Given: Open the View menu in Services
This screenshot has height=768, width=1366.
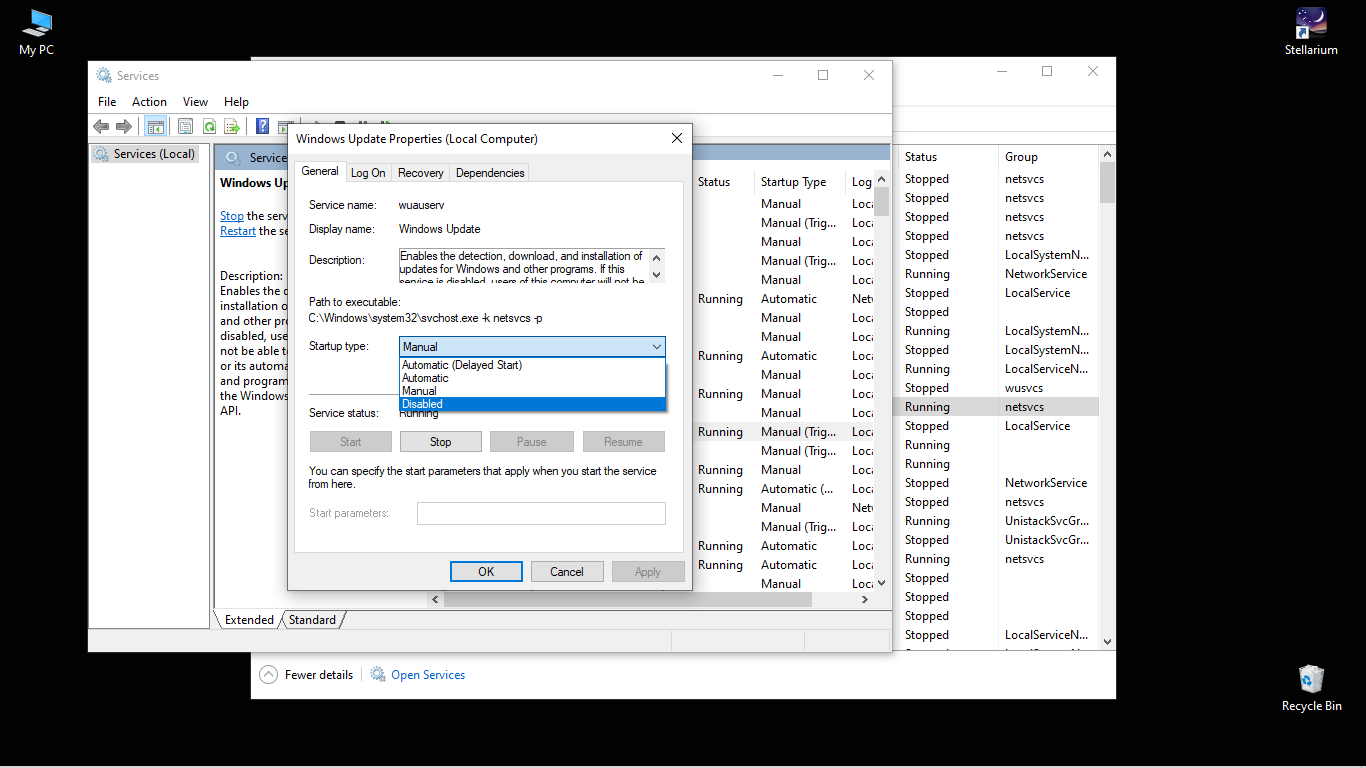Looking at the screenshot, I should 195,102.
